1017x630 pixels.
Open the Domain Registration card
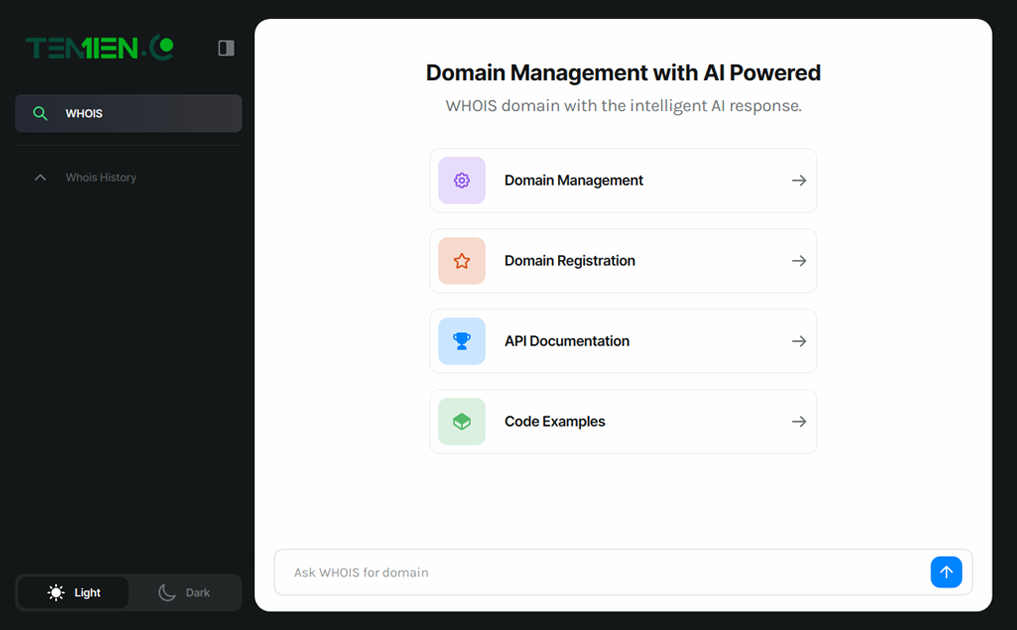[622, 261]
